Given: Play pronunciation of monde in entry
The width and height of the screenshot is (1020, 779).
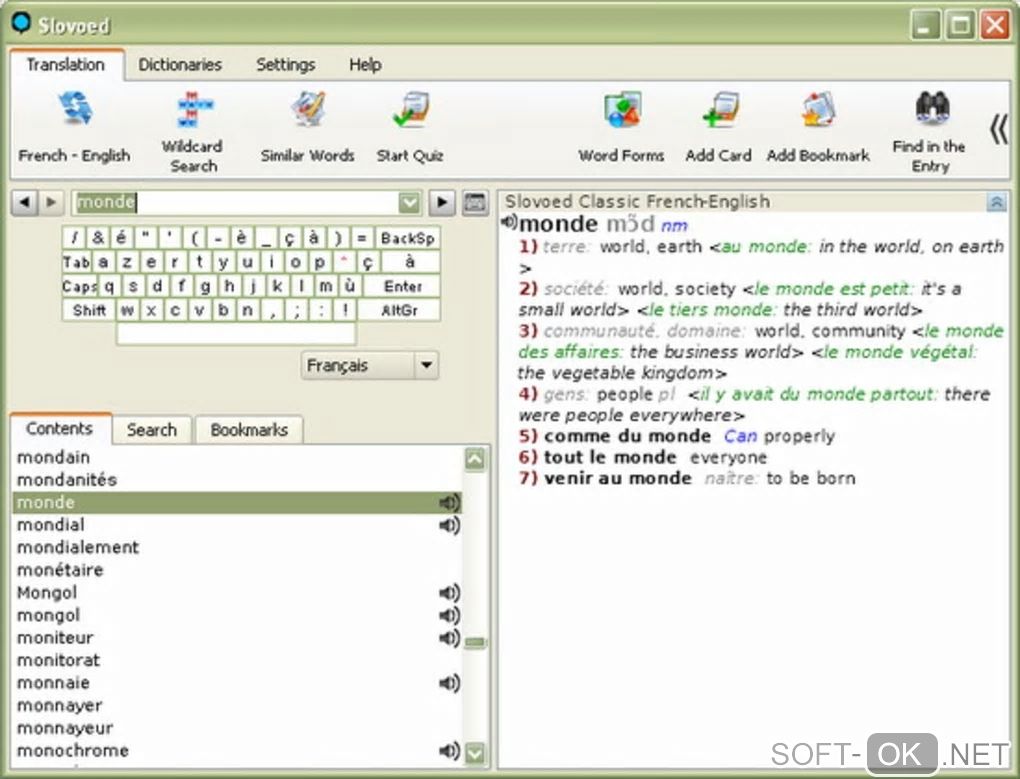Looking at the screenshot, I should point(509,222).
